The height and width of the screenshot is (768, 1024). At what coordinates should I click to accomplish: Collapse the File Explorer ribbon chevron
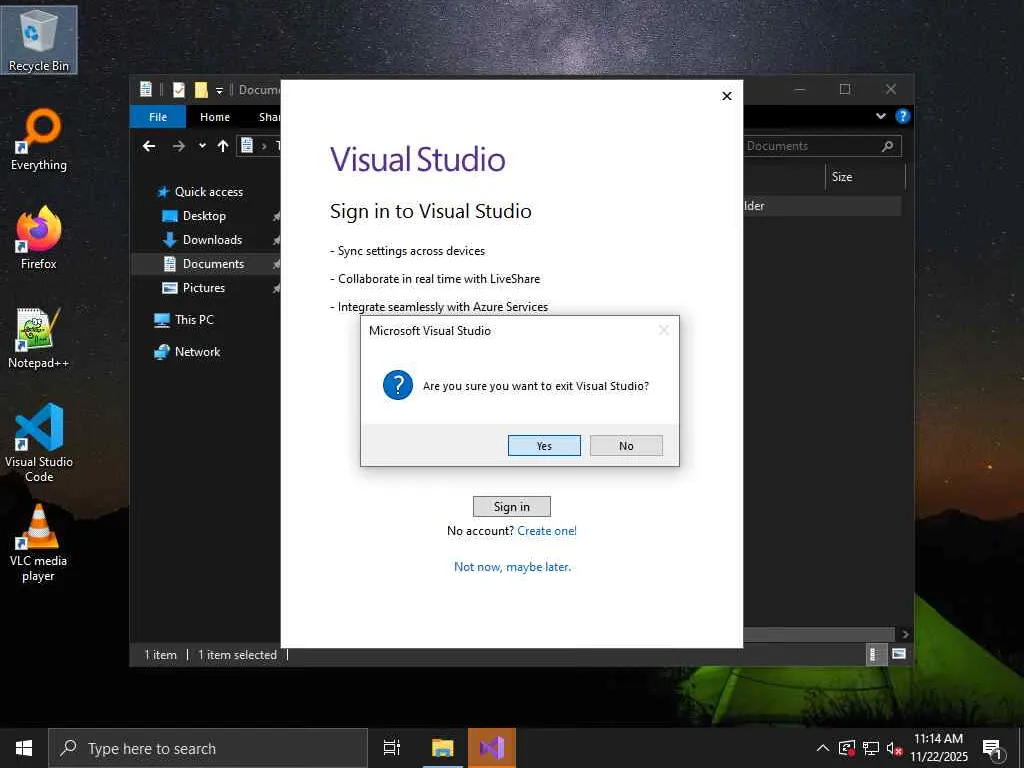pos(881,116)
